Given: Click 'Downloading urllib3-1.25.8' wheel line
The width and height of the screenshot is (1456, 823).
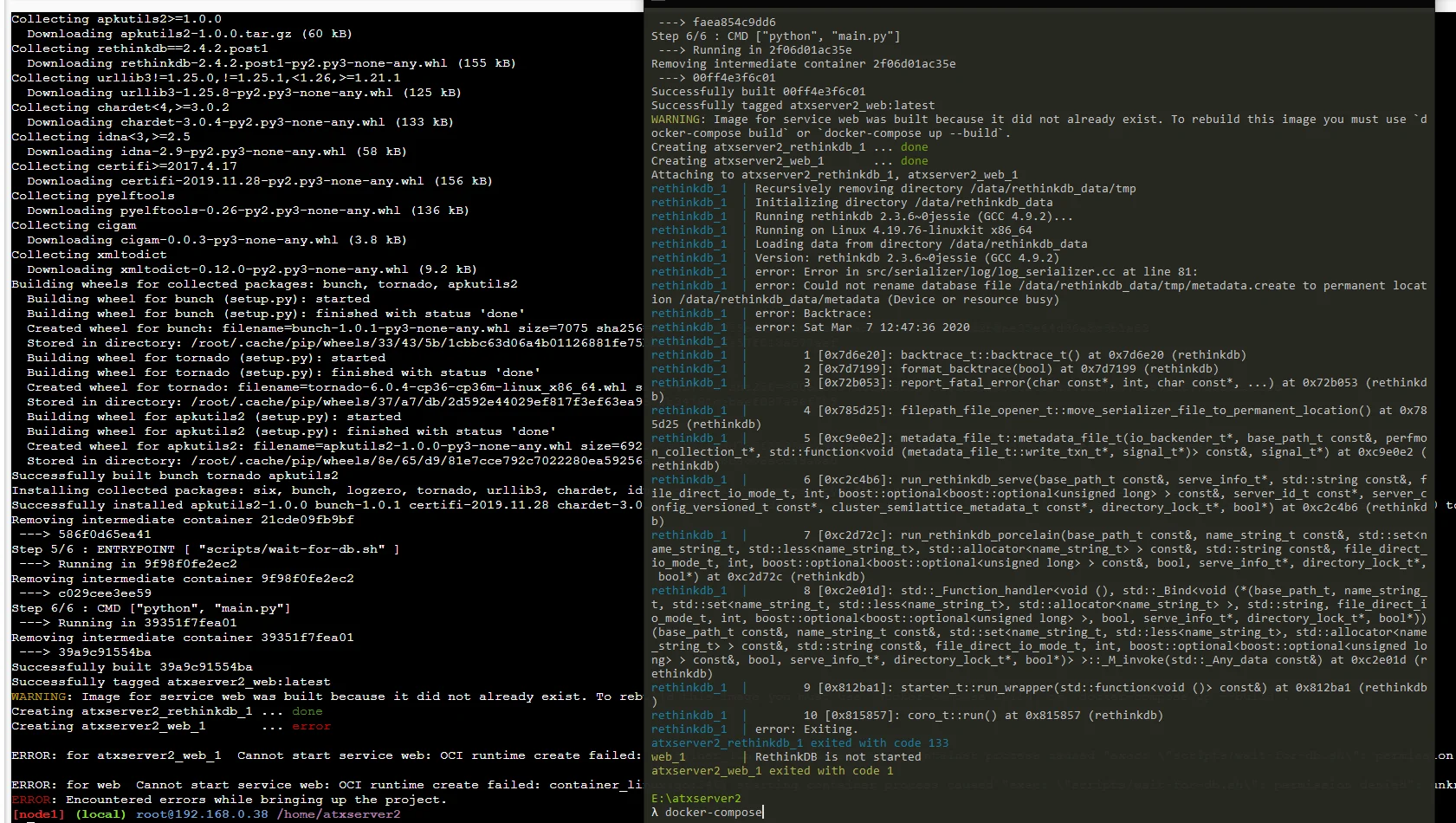Looking at the screenshot, I should [243, 93].
